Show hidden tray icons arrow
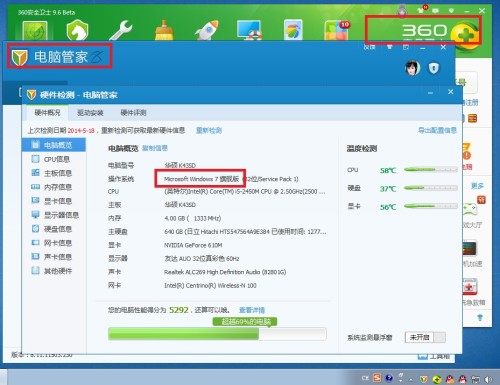 (411, 379)
